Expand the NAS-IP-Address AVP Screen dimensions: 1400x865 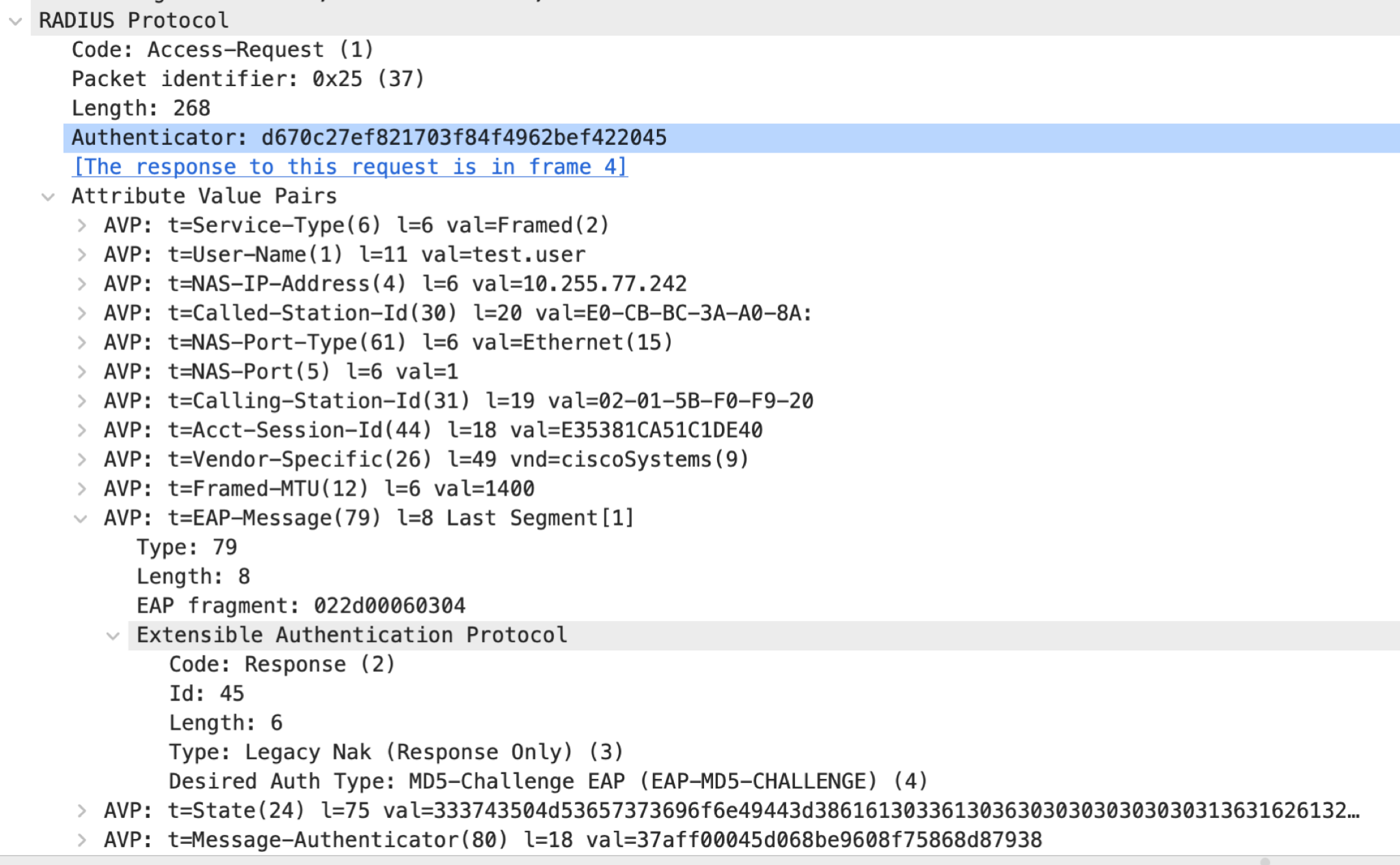(81, 283)
